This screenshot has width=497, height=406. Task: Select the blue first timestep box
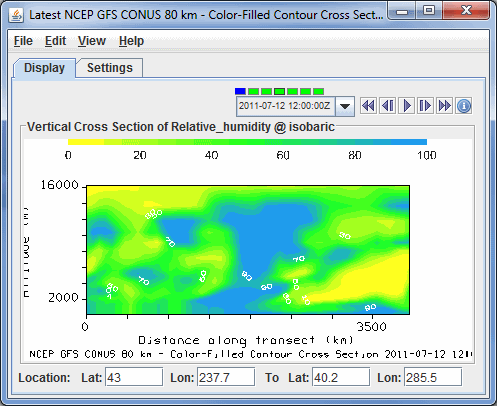pyautogui.click(x=240, y=91)
